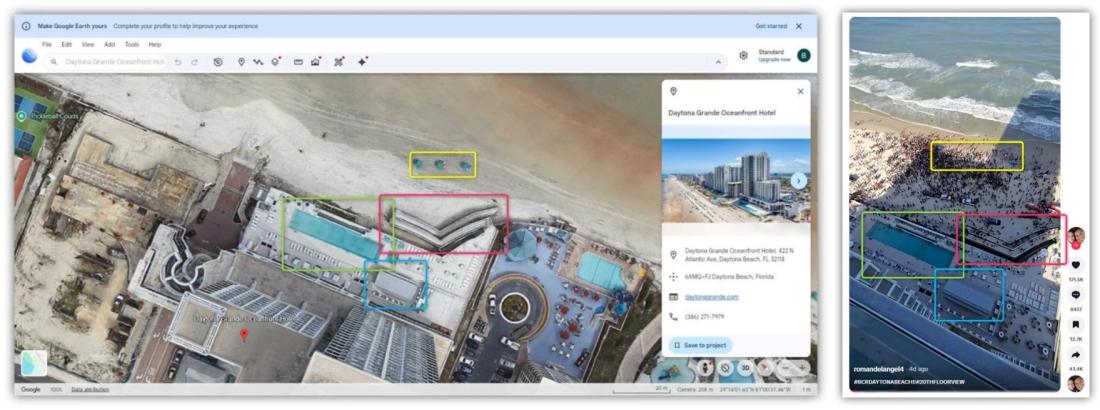Toggle the 3D view button

[x=745, y=368]
